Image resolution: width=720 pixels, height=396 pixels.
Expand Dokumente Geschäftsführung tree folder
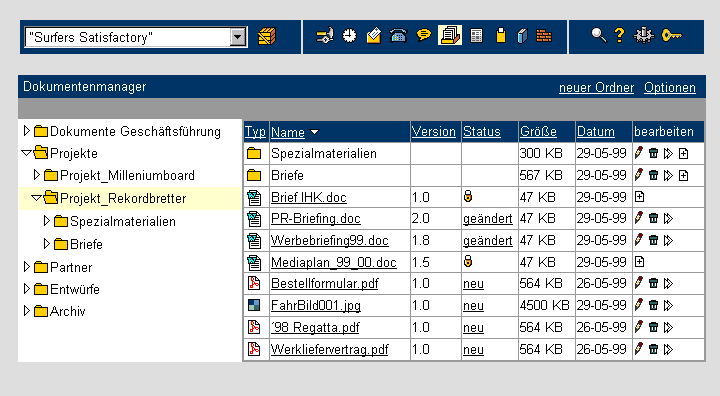27,131
